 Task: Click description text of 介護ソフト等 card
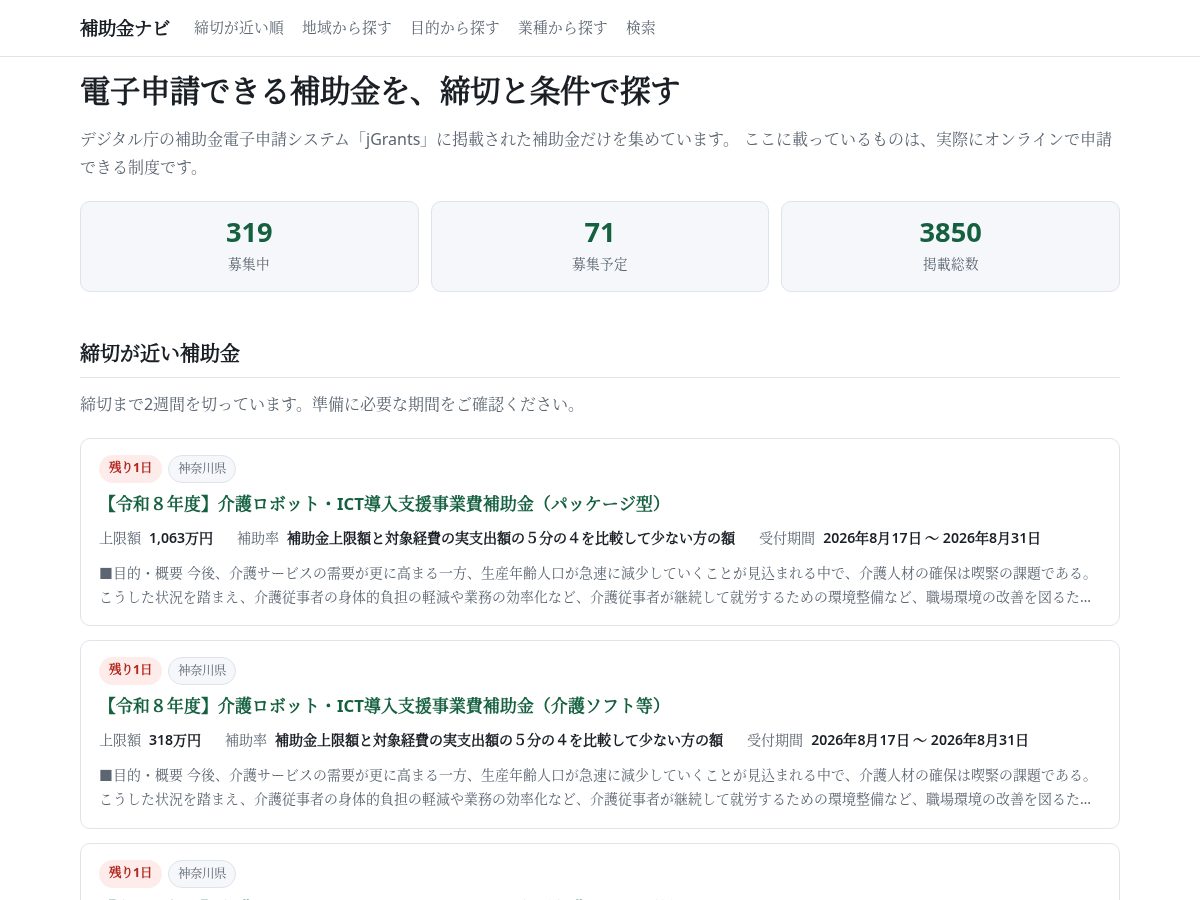[x=598, y=787]
